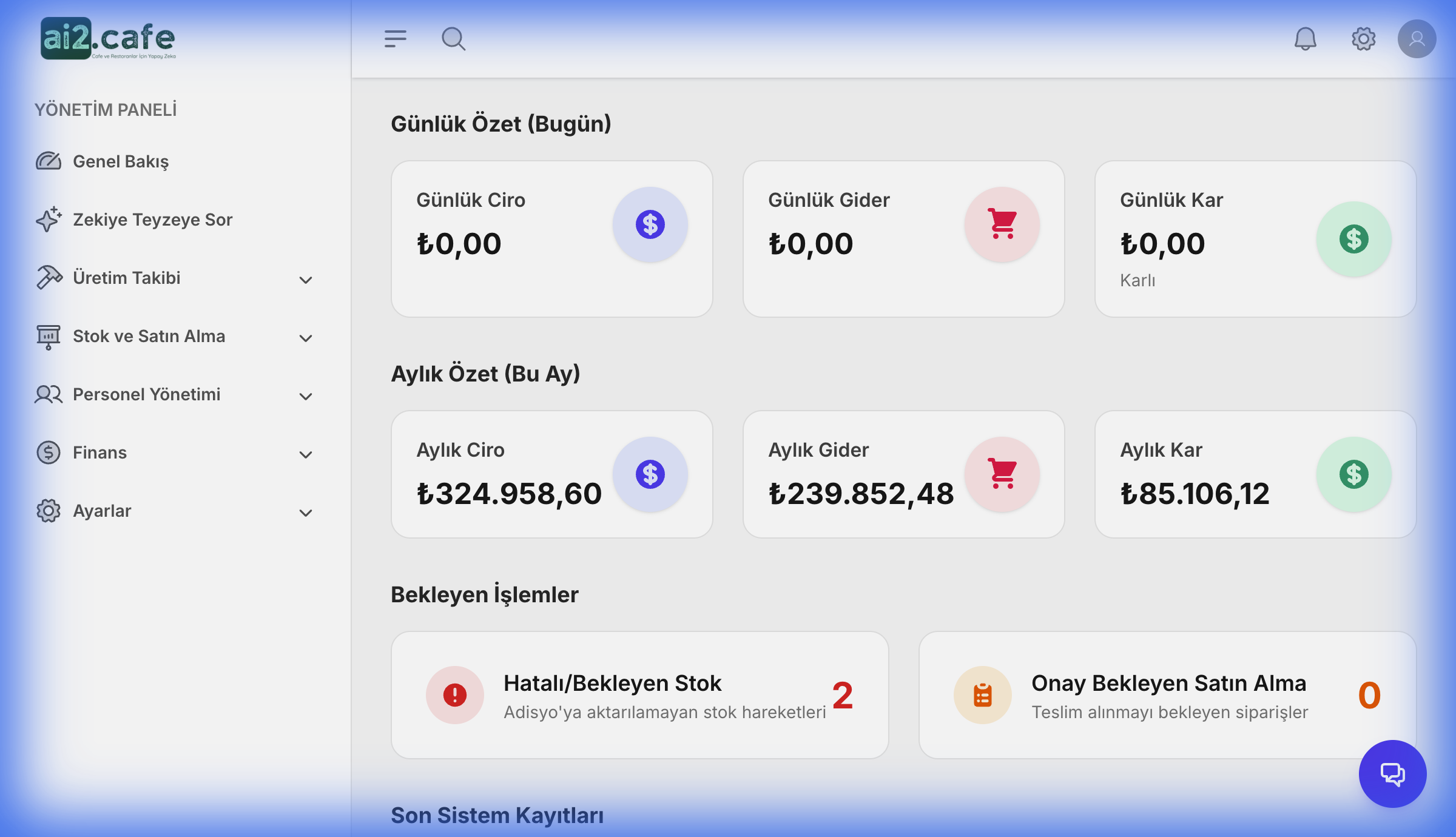Image resolution: width=1456 pixels, height=837 pixels.
Task: Click the dollar icon on Günlük Ciro card
Action: pos(650,224)
